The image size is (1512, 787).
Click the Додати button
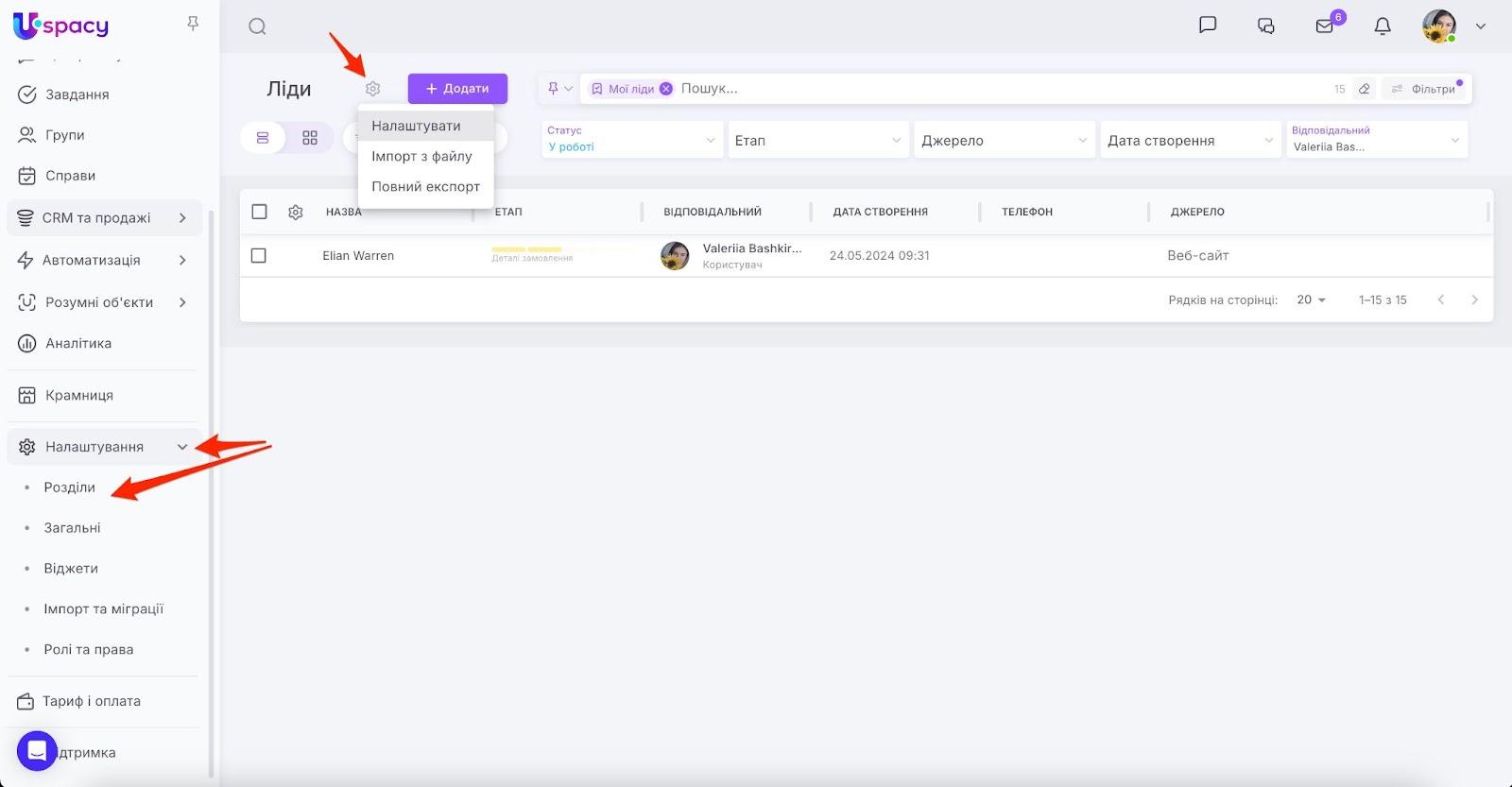click(457, 89)
